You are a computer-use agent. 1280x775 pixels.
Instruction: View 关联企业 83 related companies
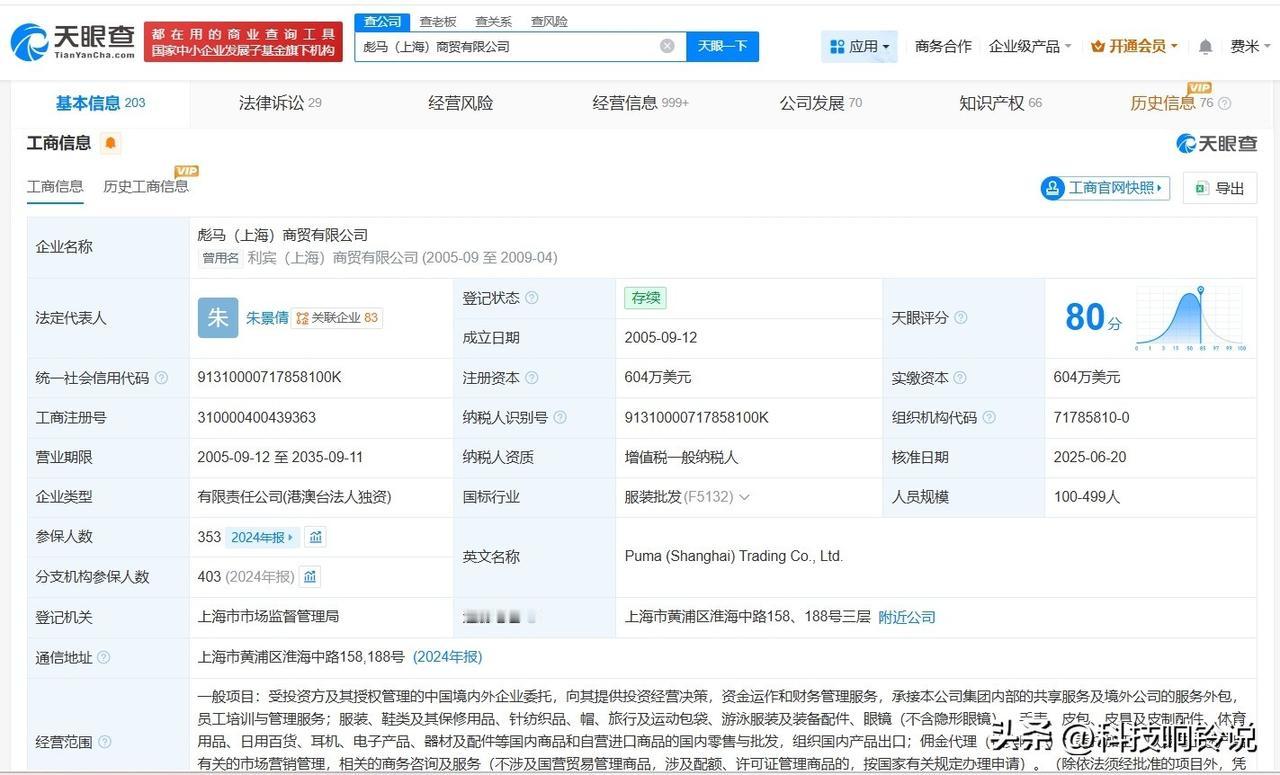click(x=338, y=318)
